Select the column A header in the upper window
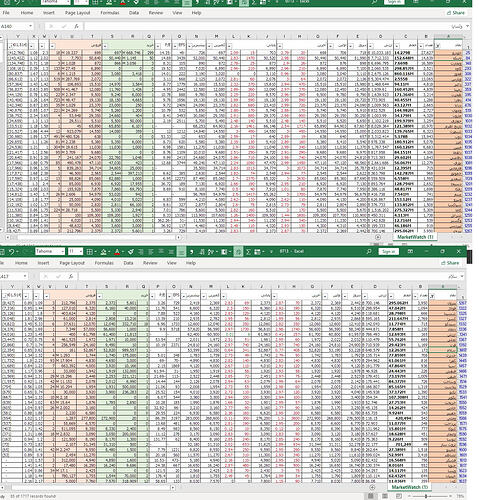 tap(448, 36)
